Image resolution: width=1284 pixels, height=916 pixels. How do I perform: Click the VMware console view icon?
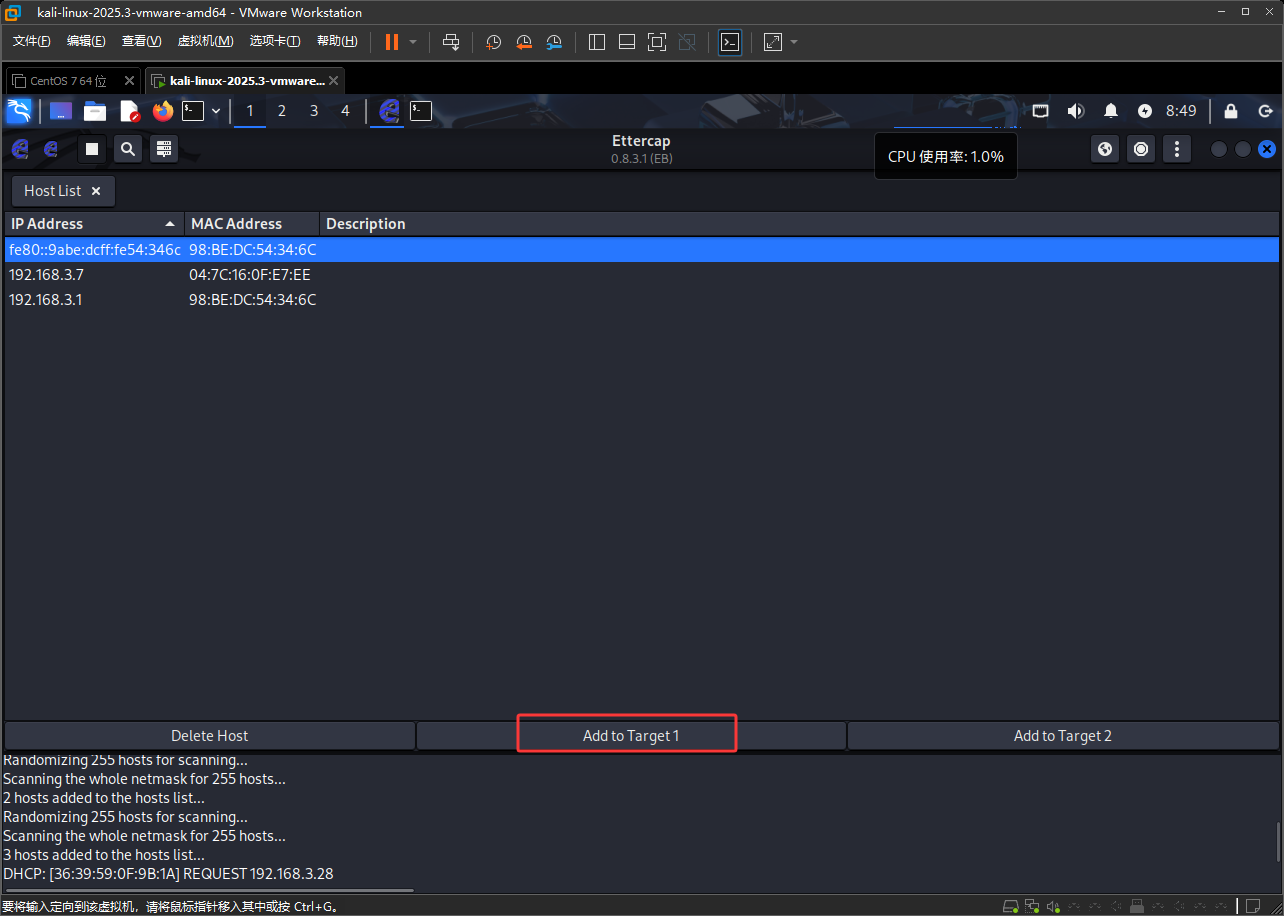[x=730, y=42]
